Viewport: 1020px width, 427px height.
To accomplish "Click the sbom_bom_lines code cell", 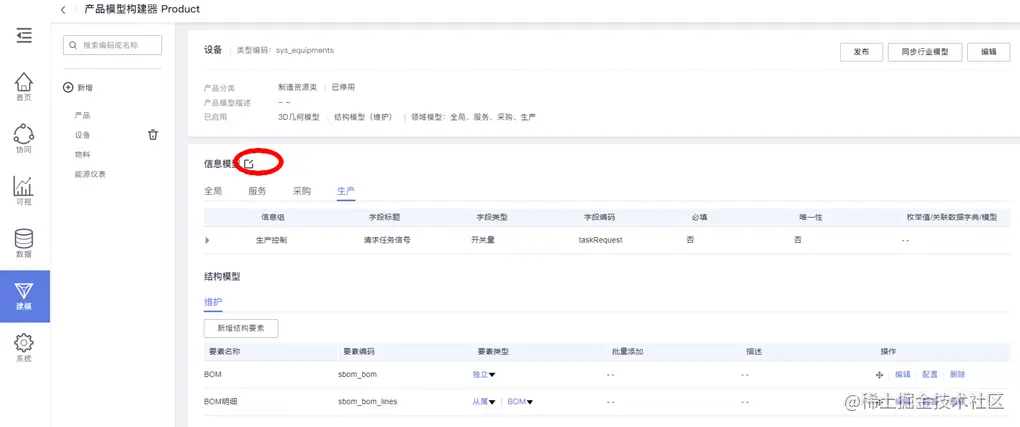I will tap(370, 402).
